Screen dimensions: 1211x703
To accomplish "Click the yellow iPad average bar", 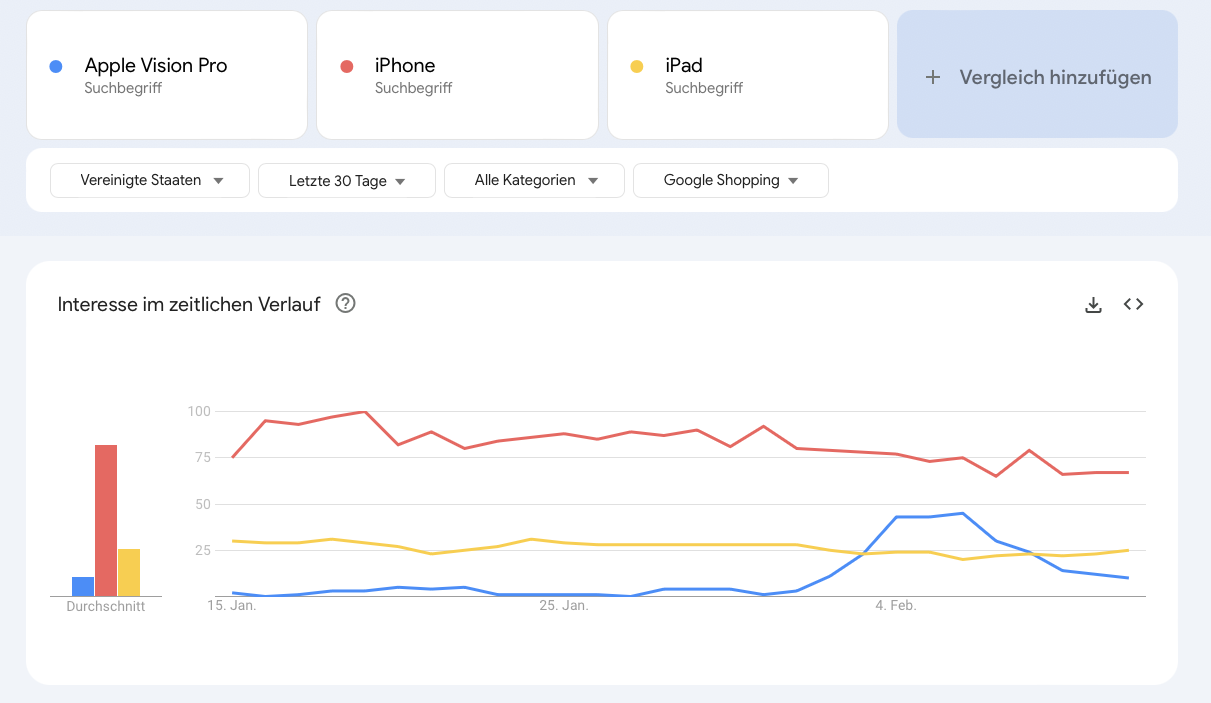I will [x=129, y=572].
